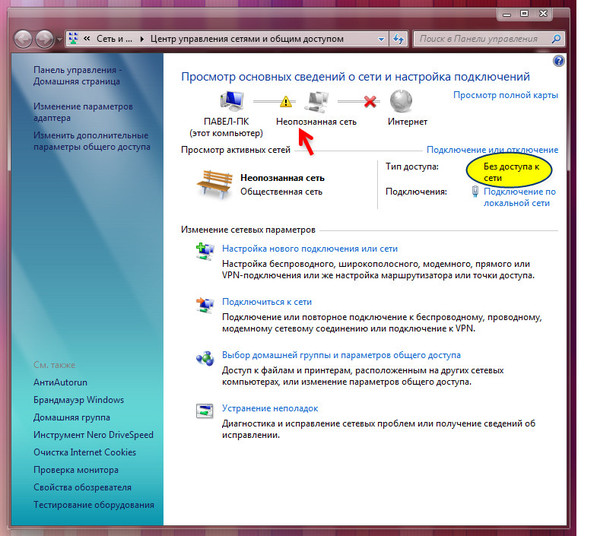The width and height of the screenshot is (600, 536).
Task: Open 'Подключиться к сети' link
Action: coord(267,302)
